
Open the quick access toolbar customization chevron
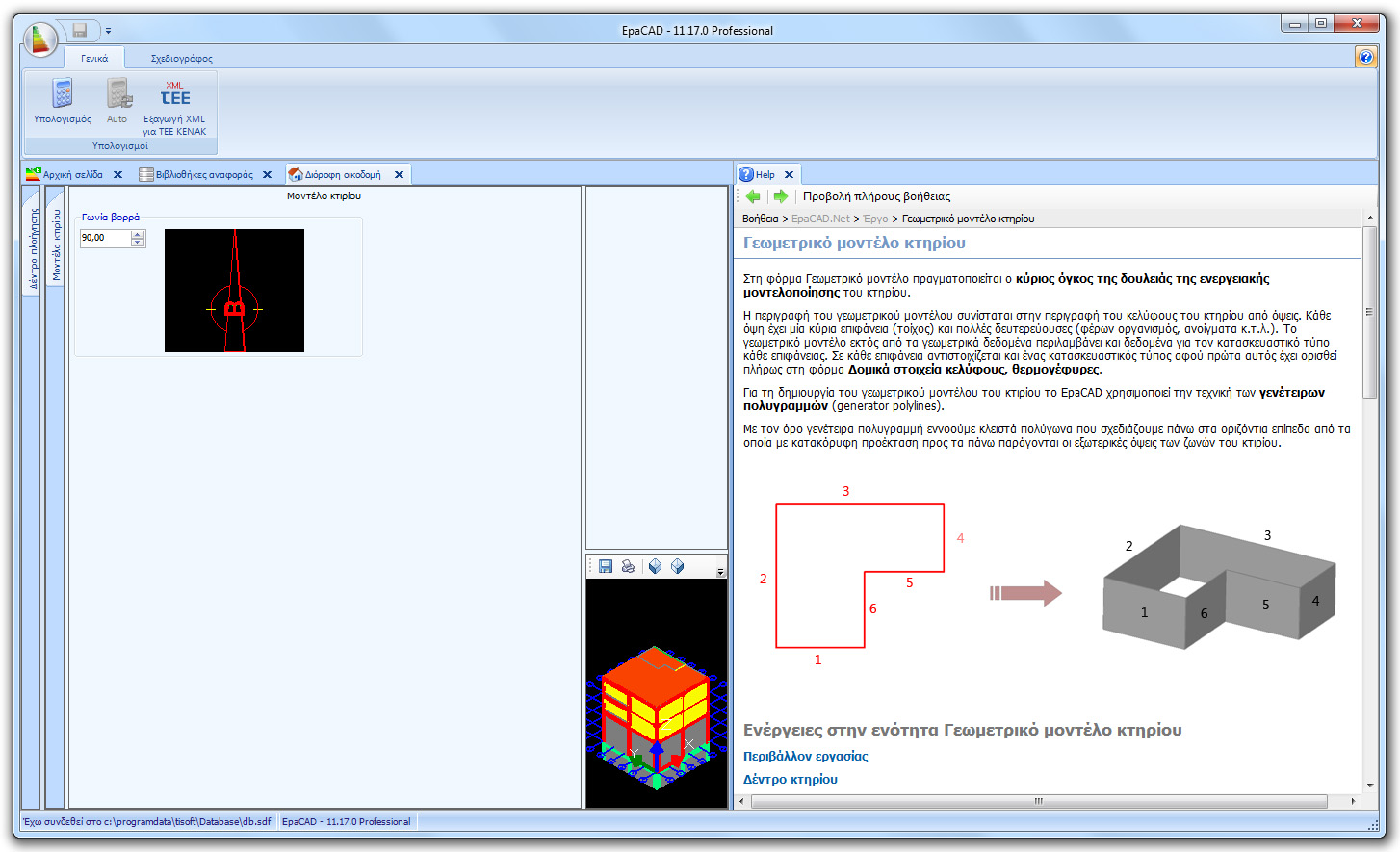(109, 30)
